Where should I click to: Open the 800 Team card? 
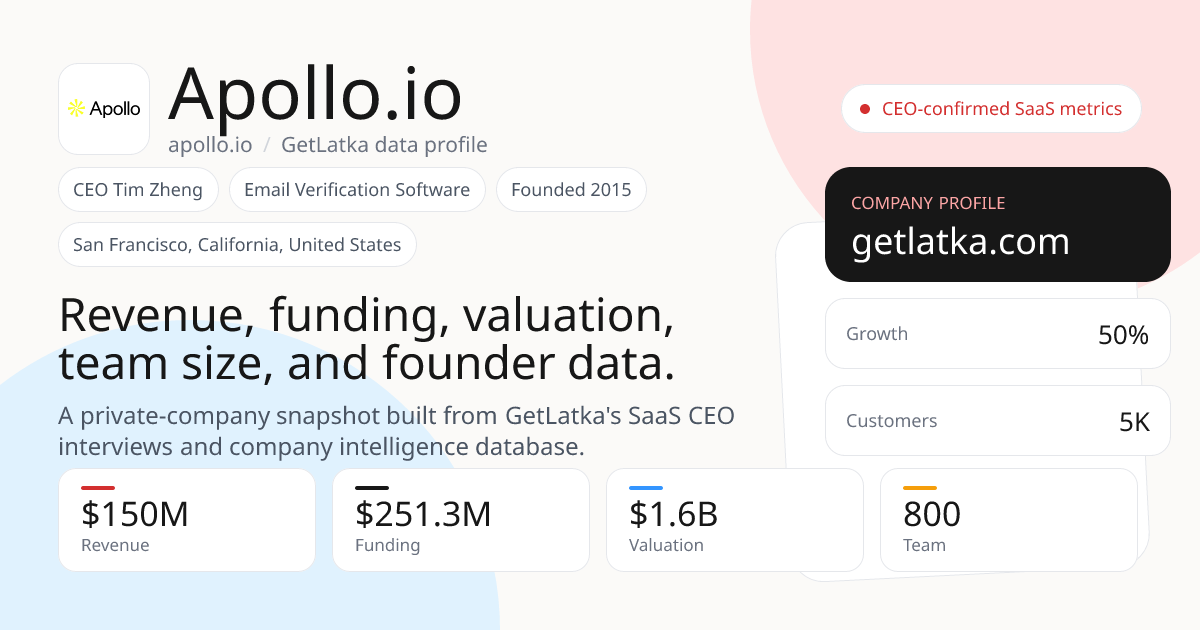click(x=1009, y=520)
